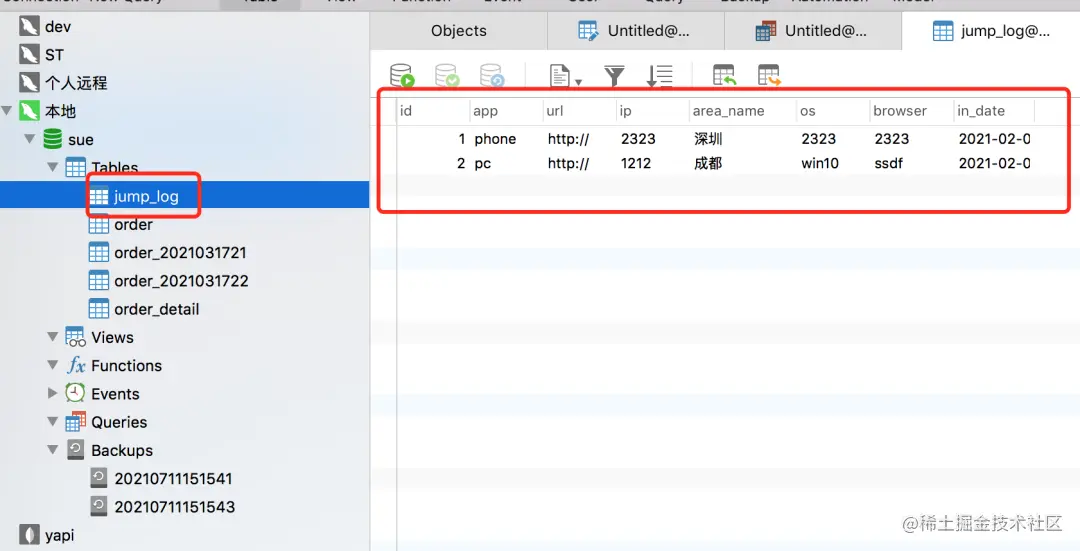The height and width of the screenshot is (551, 1080).
Task: Open the Untitled tab with pencil table icon
Action: [636, 30]
